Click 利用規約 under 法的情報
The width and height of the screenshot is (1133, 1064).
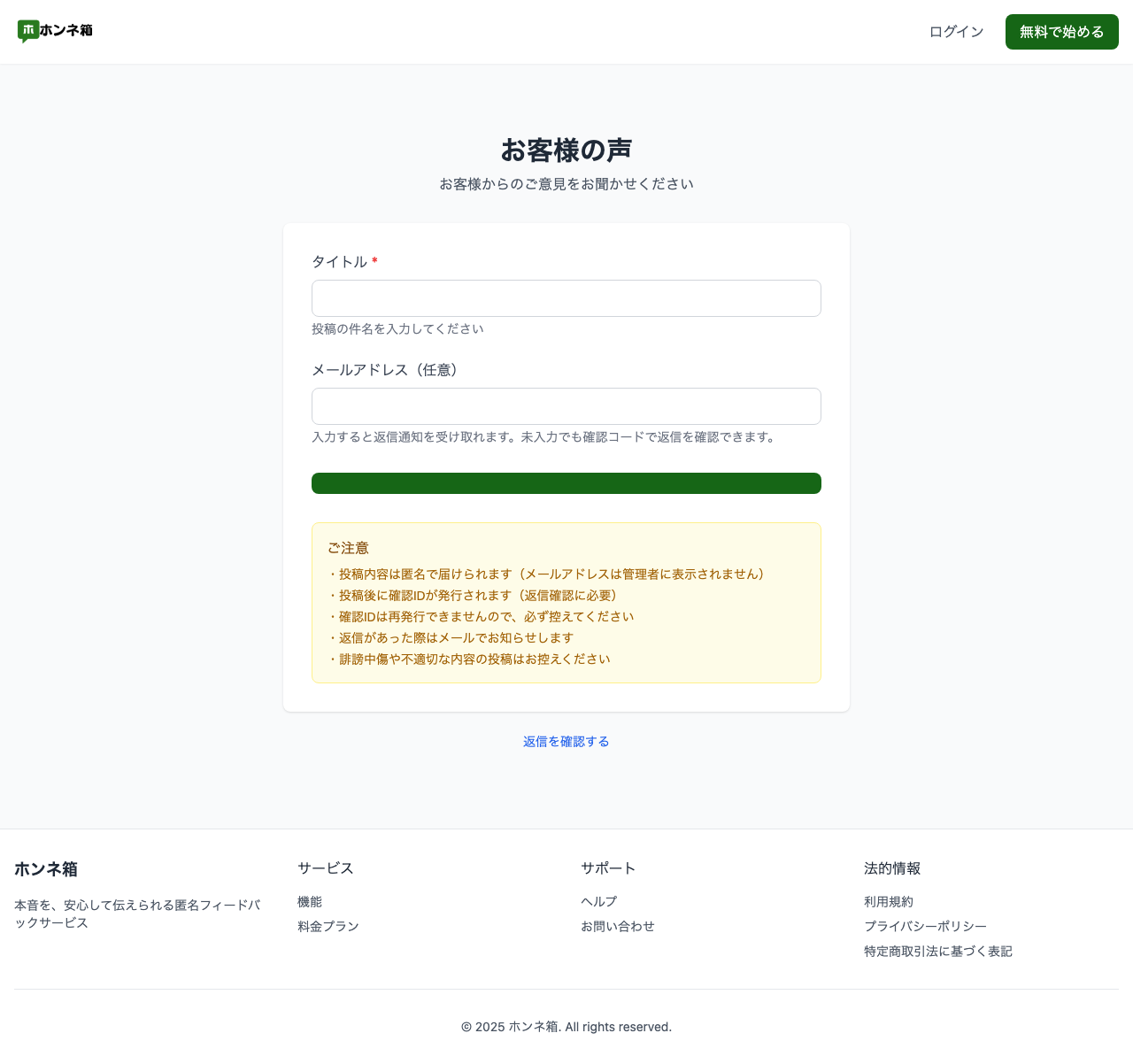[888, 902]
